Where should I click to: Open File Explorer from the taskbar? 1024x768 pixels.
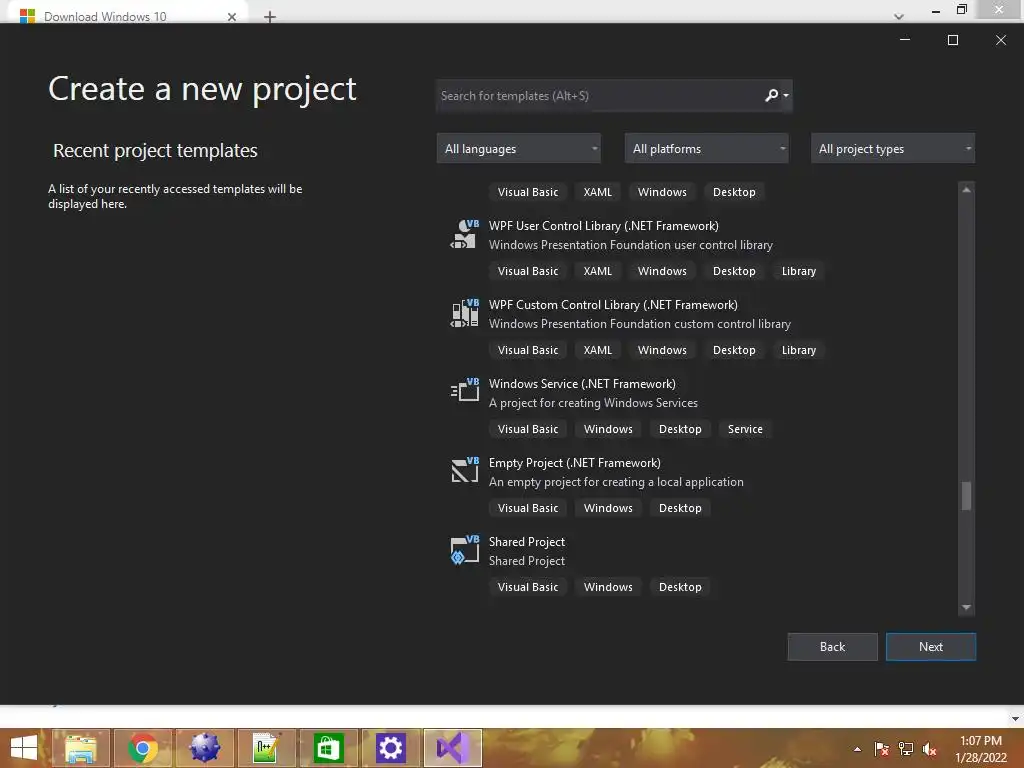[x=80, y=748]
